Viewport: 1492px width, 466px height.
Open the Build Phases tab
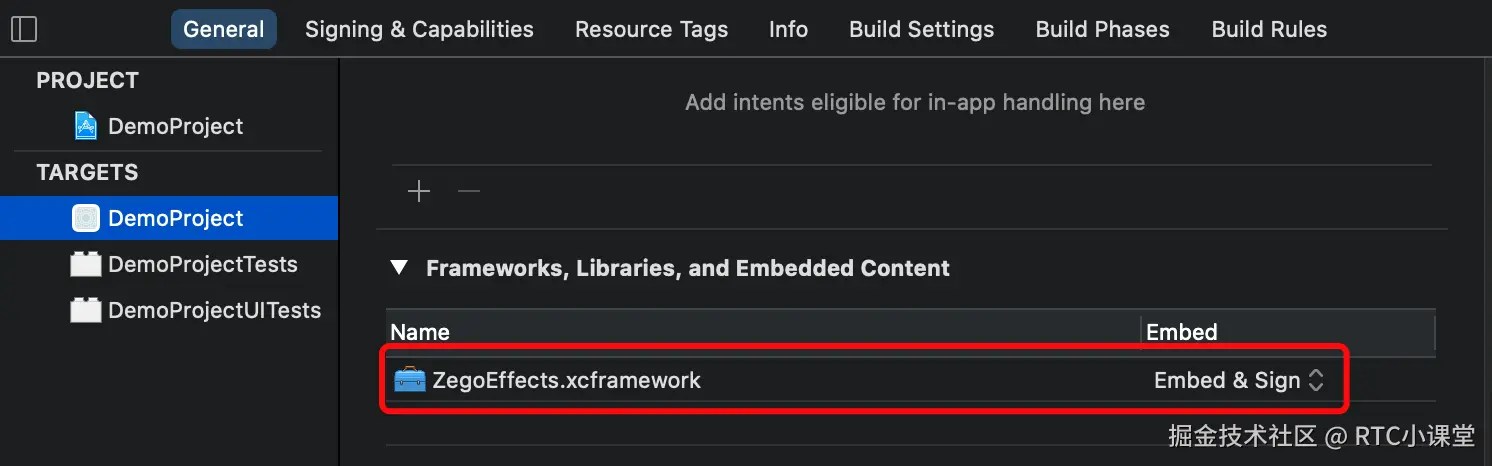click(x=1102, y=29)
